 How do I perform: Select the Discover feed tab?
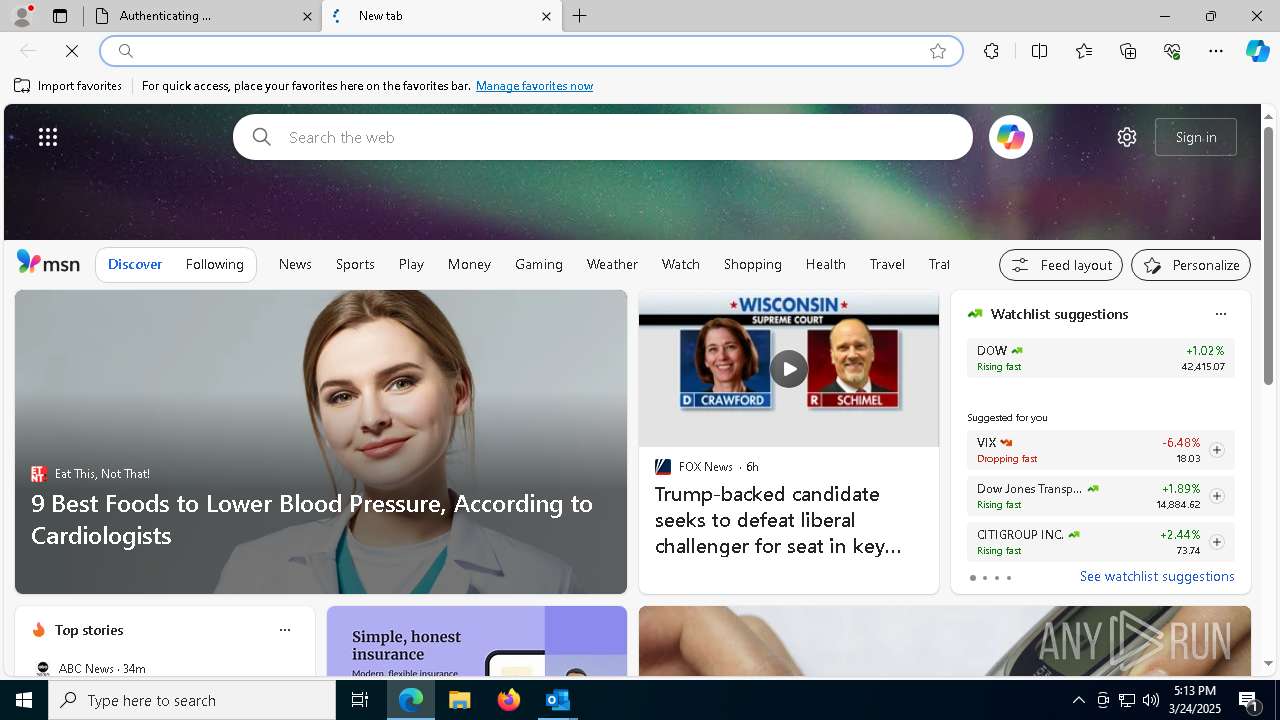click(x=135, y=264)
